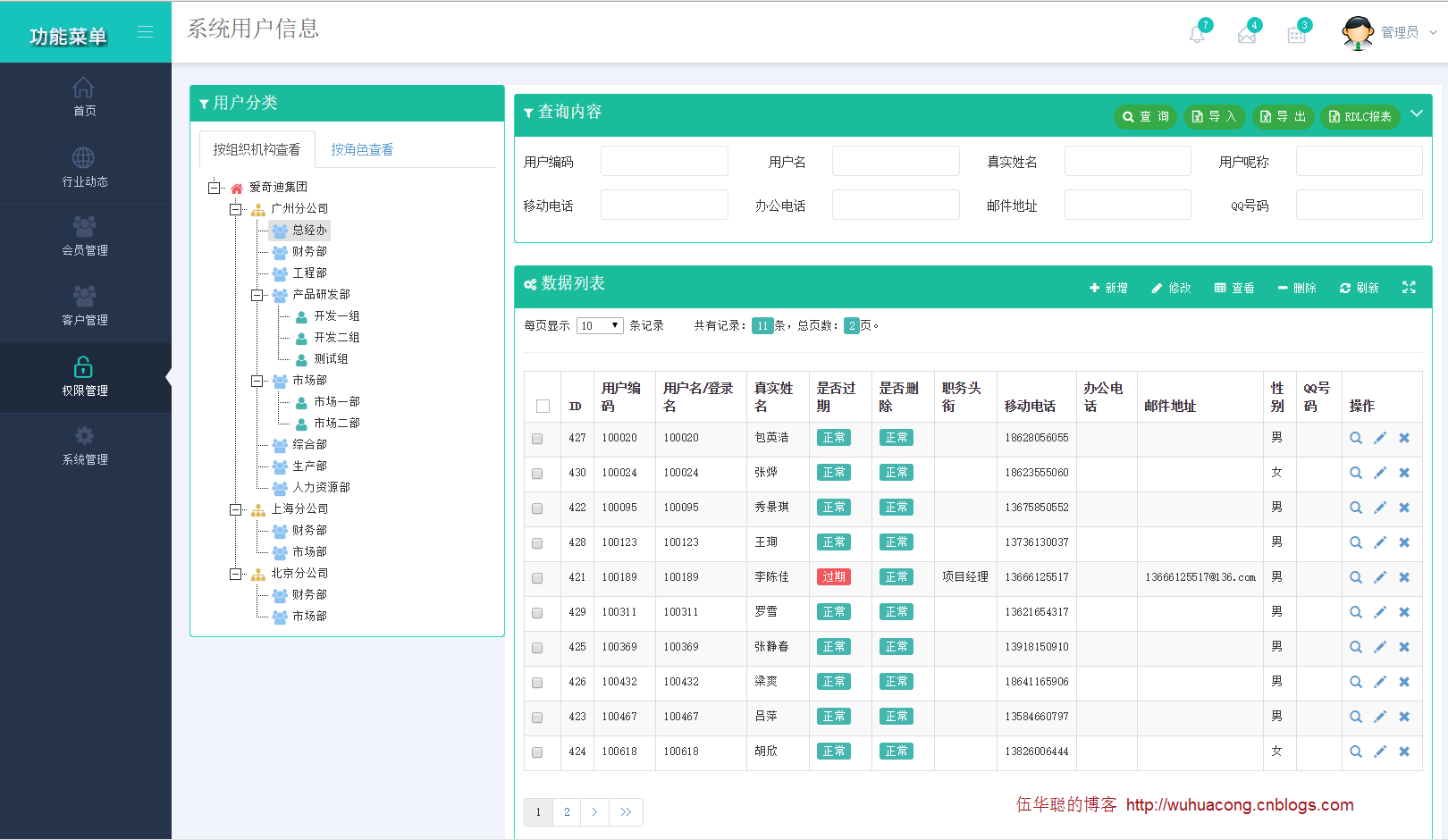The image size is (1448, 840).
Task: Switch to the 按角色查看 tab
Action: [360, 148]
